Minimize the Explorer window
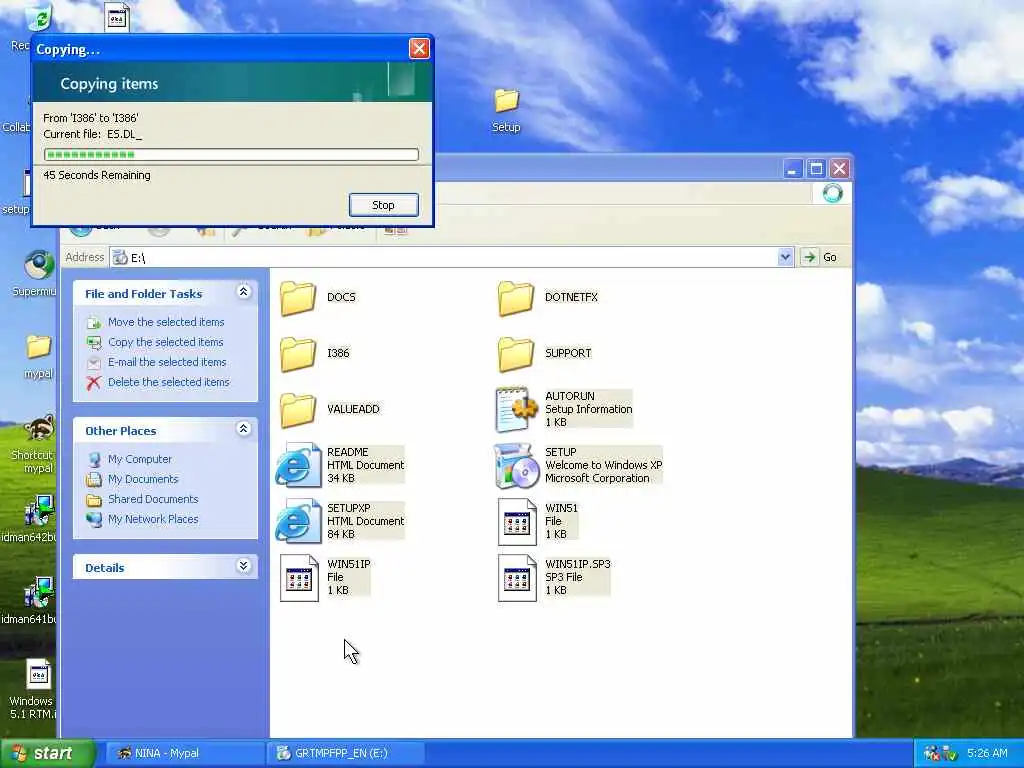The width and height of the screenshot is (1024, 768). coord(792,169)
